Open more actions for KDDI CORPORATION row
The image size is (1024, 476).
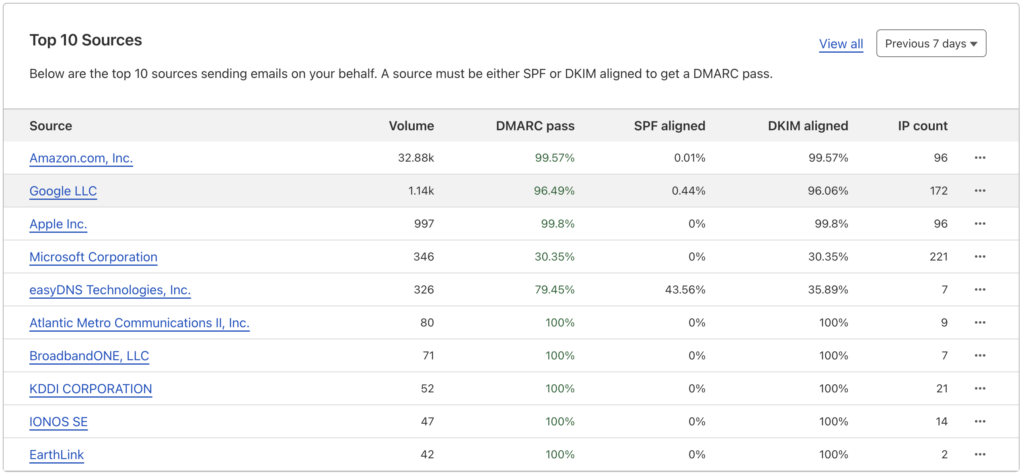[x=979, y=389]
